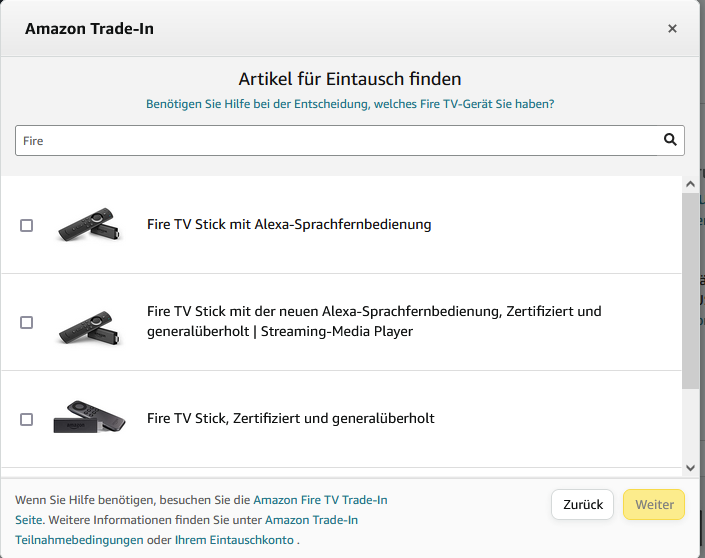Screen dimensions: 705x558
Task: Click the Fire search input field
Action: tap(340, 141)
